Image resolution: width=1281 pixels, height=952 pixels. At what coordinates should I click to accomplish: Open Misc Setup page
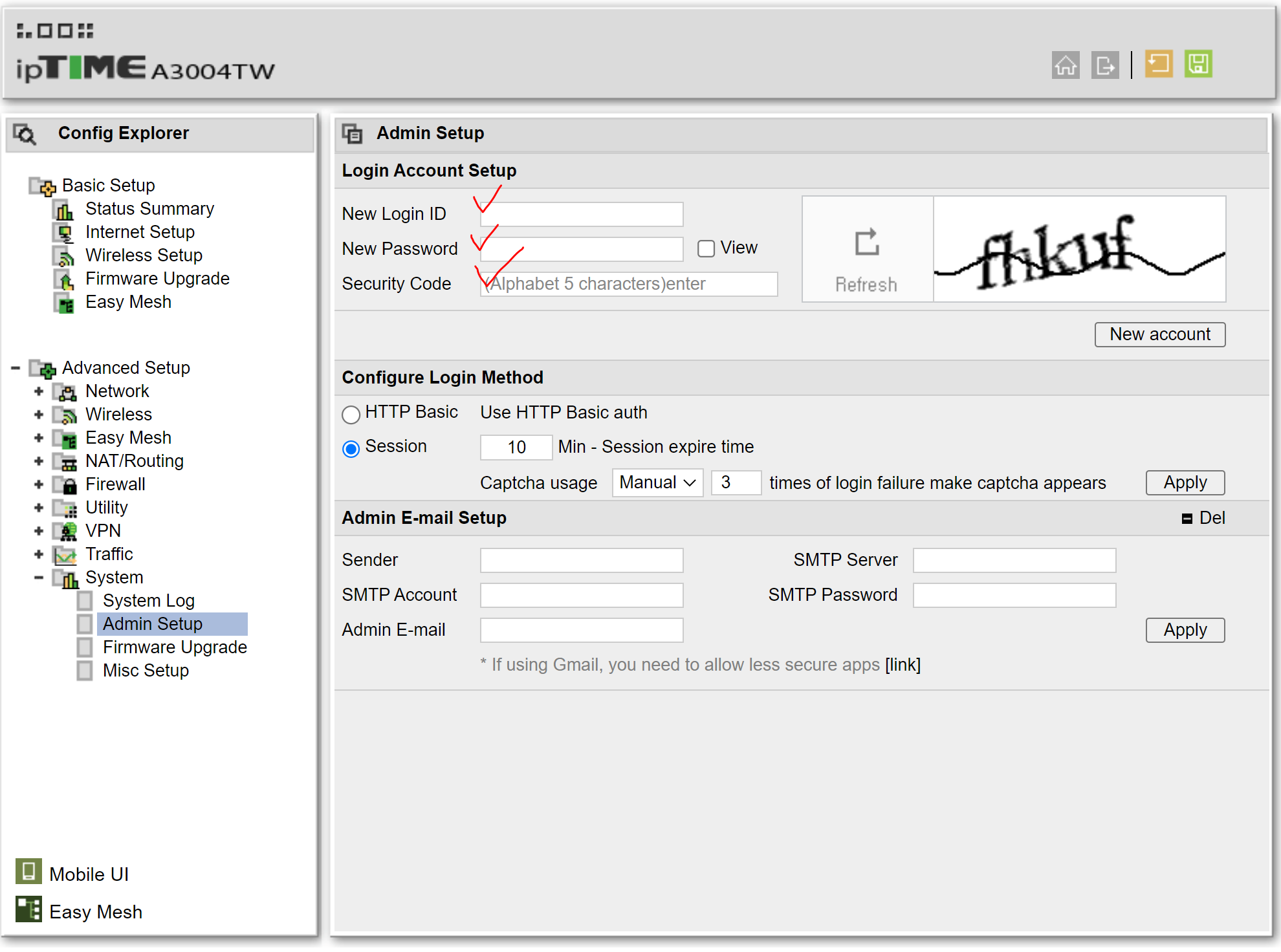(146, 671)
